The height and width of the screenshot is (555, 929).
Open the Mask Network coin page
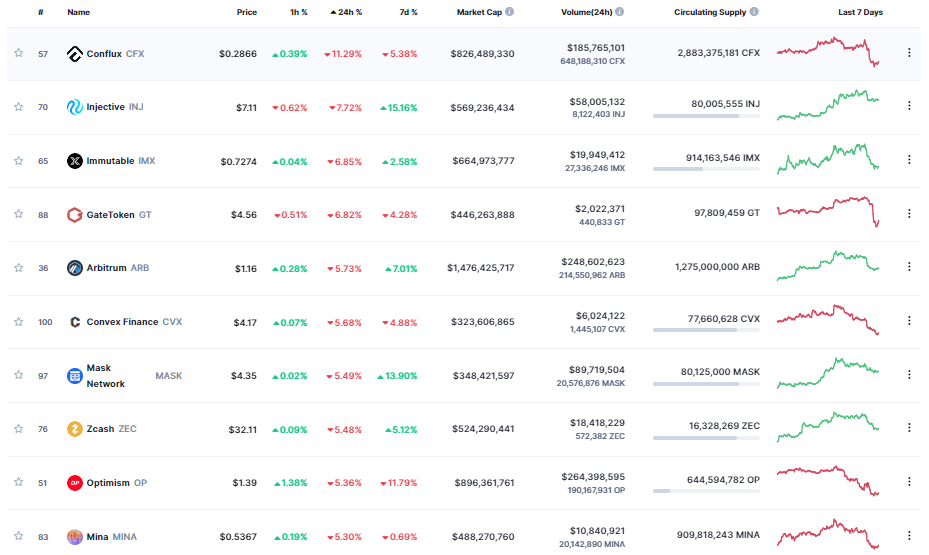point(105,375)
